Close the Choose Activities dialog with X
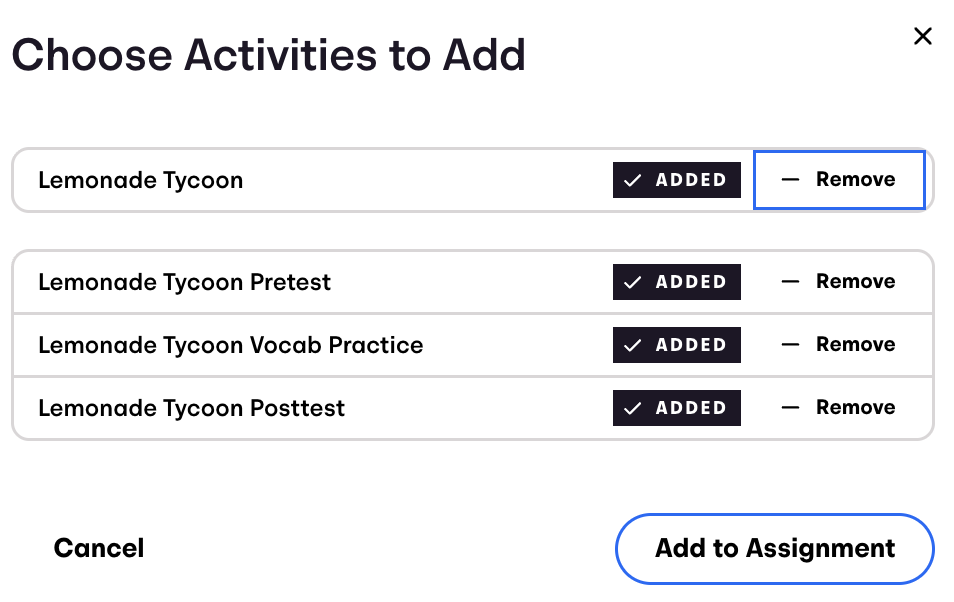The width and height of the screenshot is (954, 602). (922, 37)
